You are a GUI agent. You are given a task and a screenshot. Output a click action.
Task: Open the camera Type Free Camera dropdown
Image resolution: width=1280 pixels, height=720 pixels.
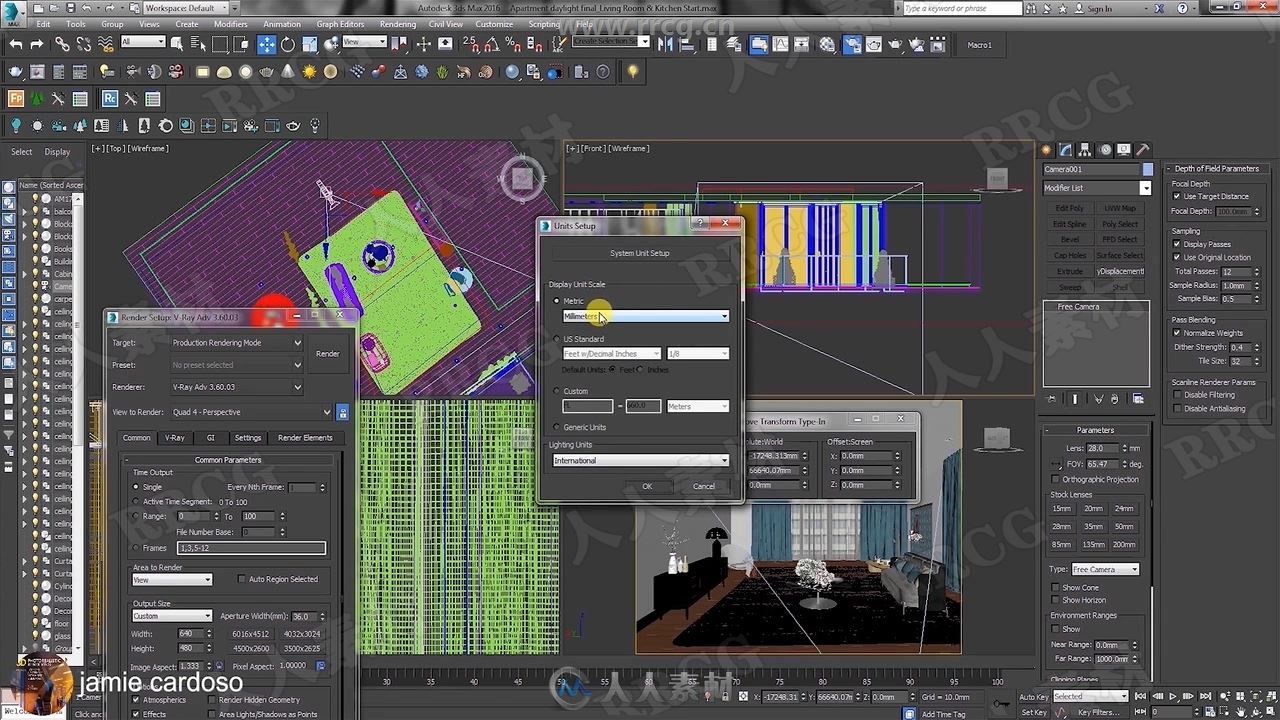click(x=1105, y=569)
